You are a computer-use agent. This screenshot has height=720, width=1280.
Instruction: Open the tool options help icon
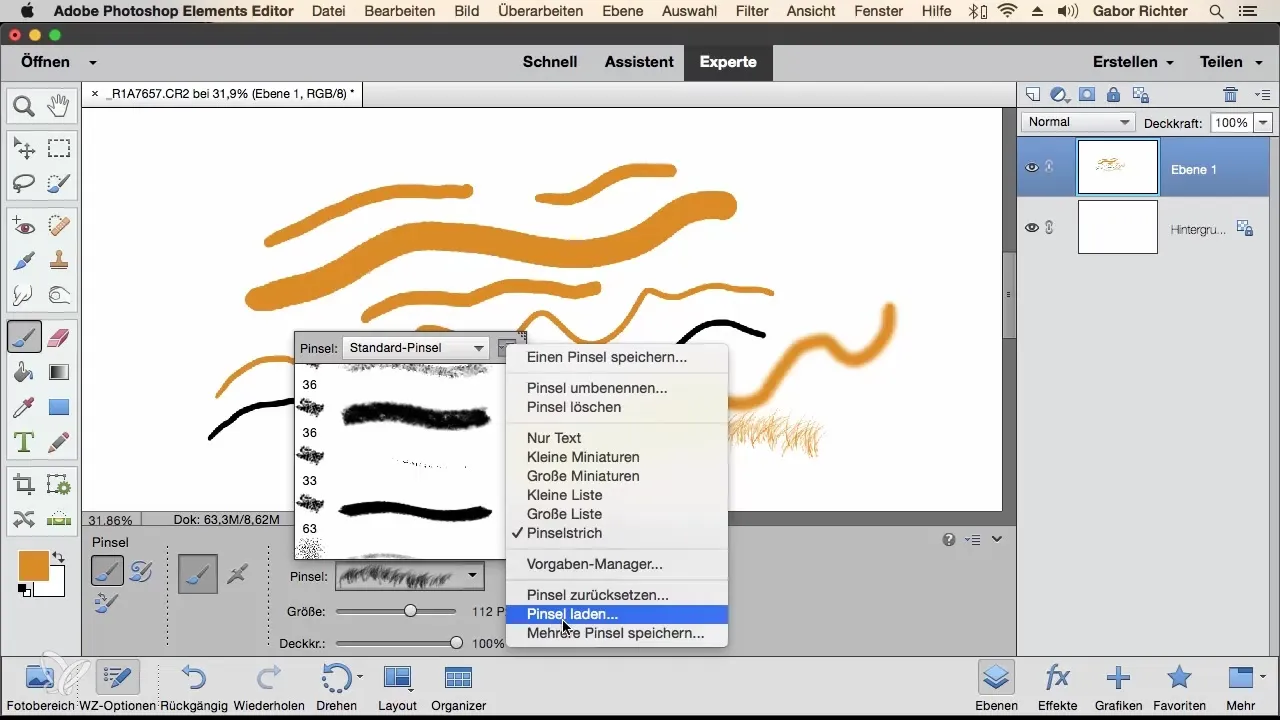pos(949,539)
